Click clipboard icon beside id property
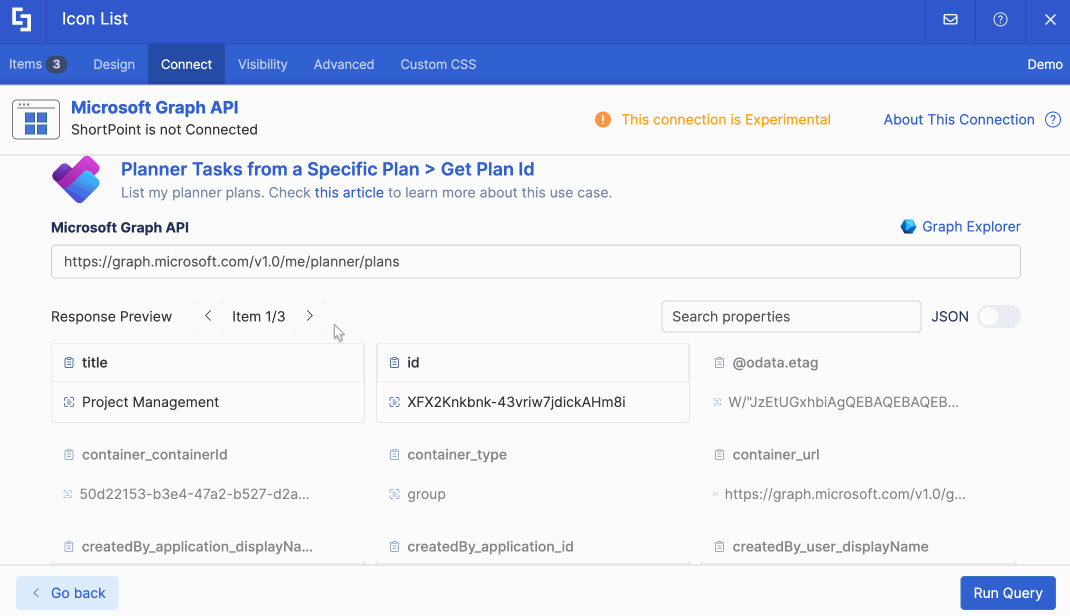The image size is (1070, 616). [394, 362]
